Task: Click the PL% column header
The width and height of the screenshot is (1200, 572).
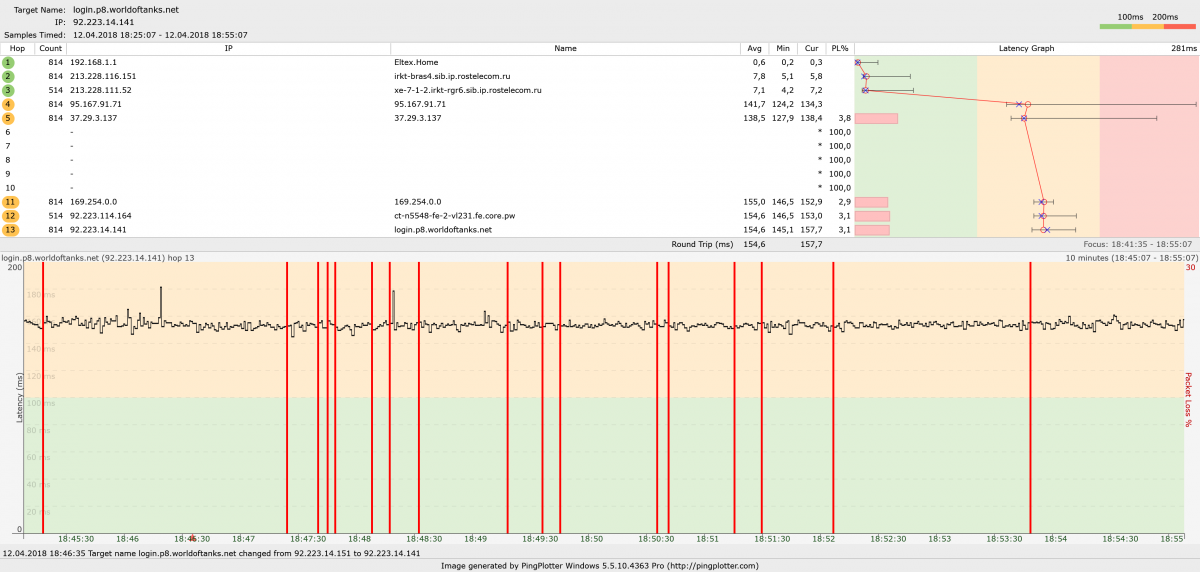Action: coord(840,48)
